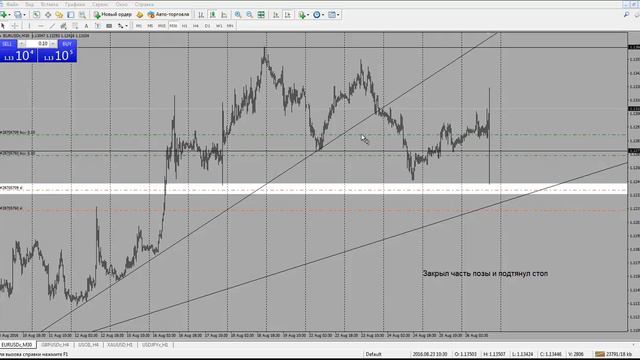
Task: Decrease lot volume with left arrow
Action: pos(22,44)
